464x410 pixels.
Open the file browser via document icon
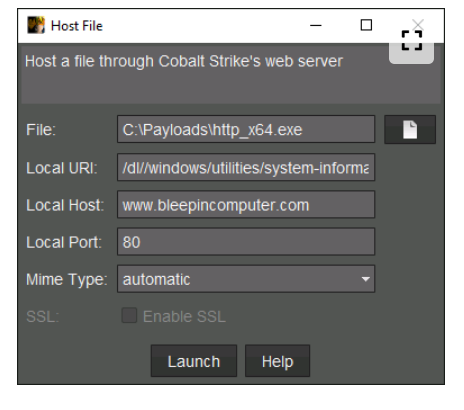click(410, 130)
